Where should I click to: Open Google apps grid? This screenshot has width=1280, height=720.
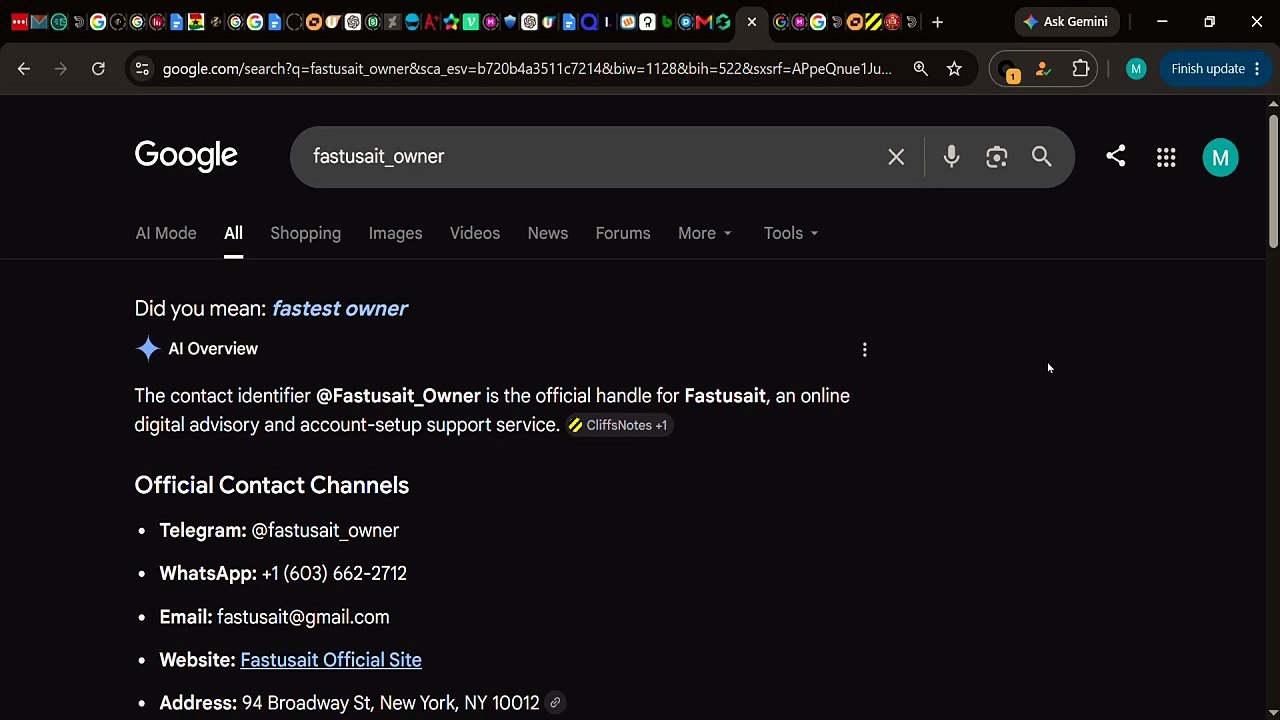(x=1166, y=157)
